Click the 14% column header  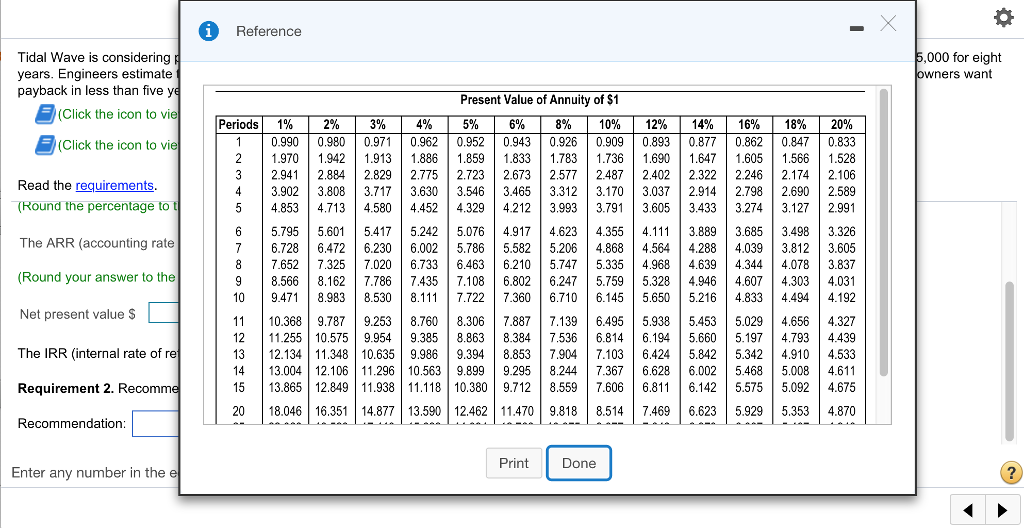(703, 125)
